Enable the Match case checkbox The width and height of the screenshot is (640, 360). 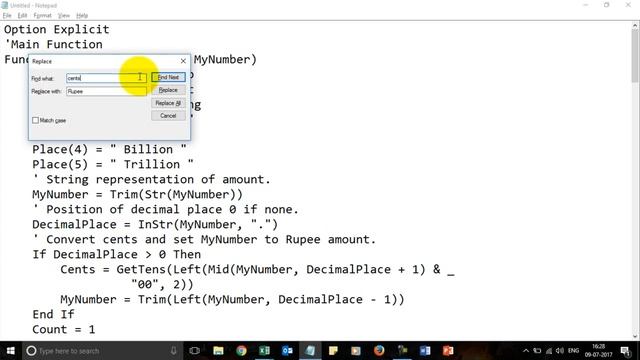[36, 120]
